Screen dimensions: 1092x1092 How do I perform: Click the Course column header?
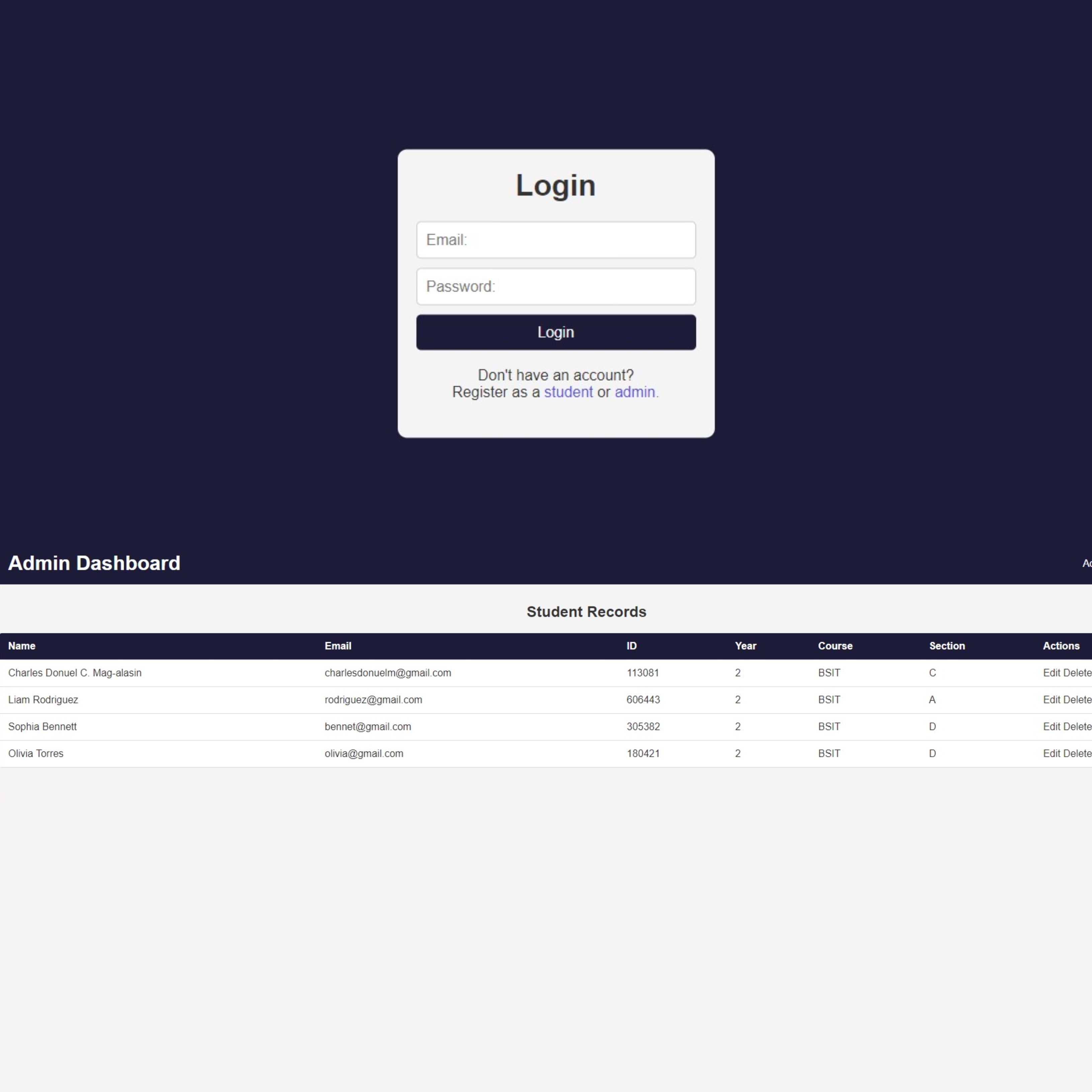[x=835, y=646]
